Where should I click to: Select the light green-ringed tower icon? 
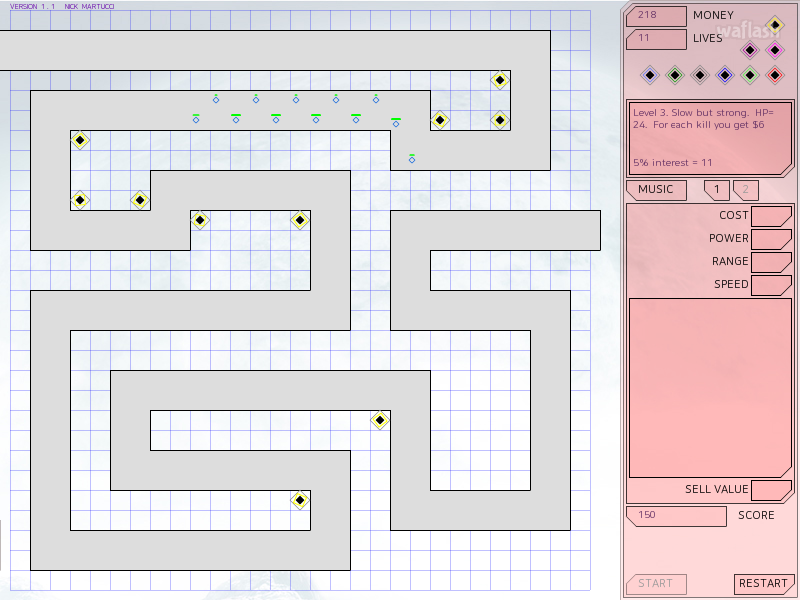[x=750, y=74]
